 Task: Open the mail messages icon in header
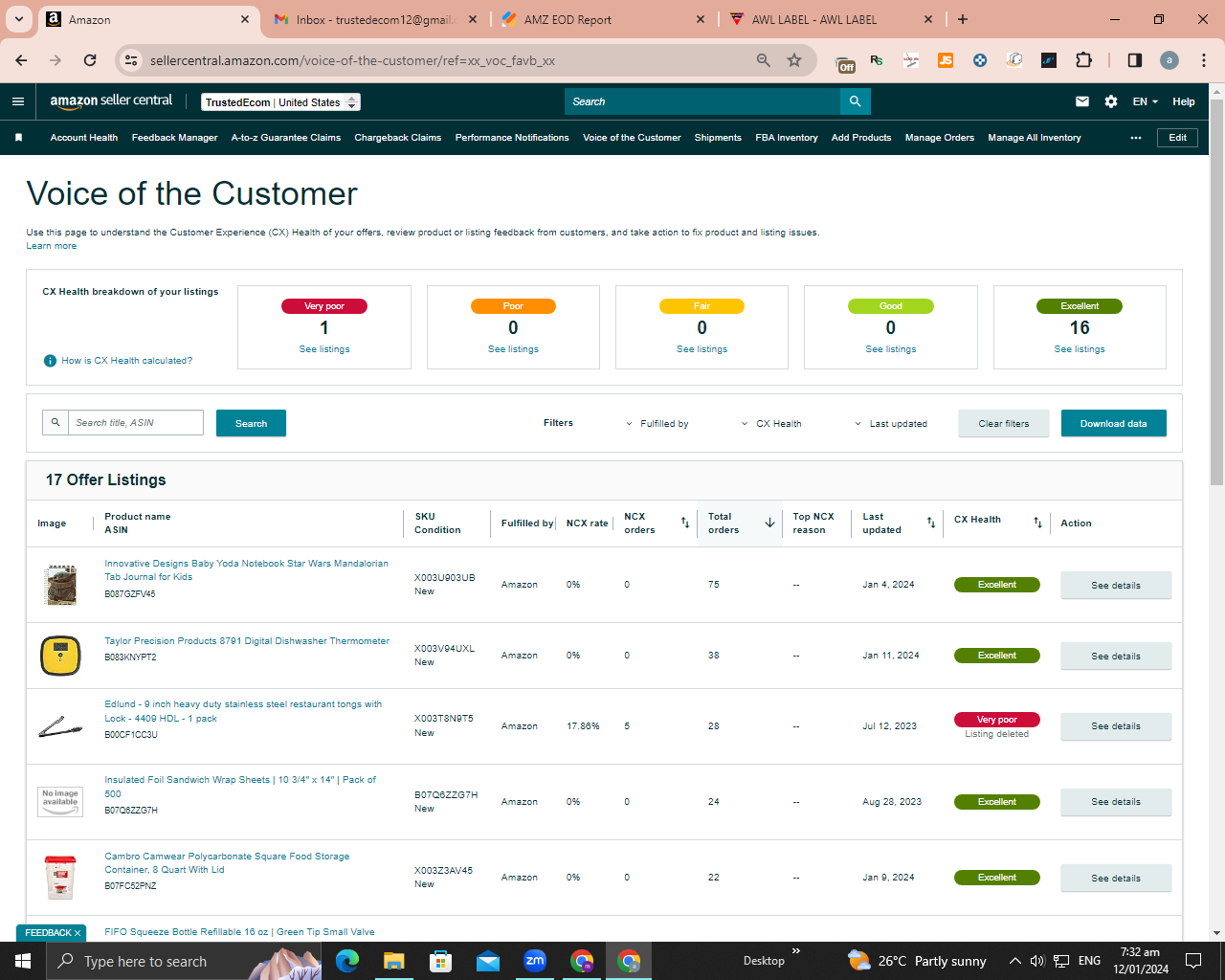1082,101
